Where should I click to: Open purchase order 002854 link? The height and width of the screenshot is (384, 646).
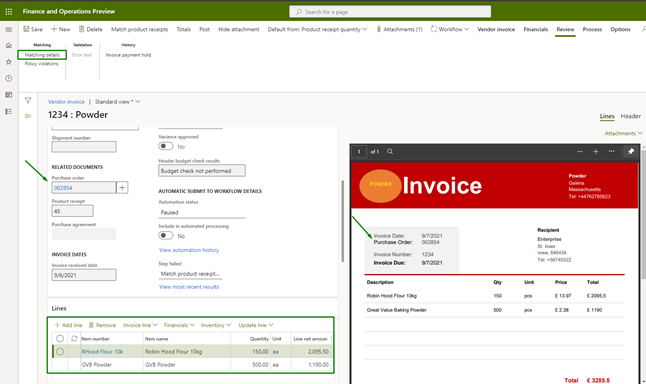tap(63, 188)
